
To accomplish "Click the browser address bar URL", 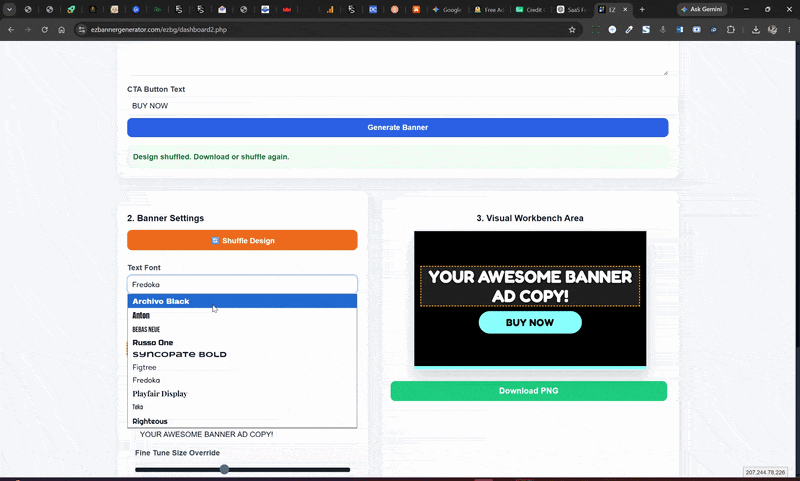I will (159, 30).
